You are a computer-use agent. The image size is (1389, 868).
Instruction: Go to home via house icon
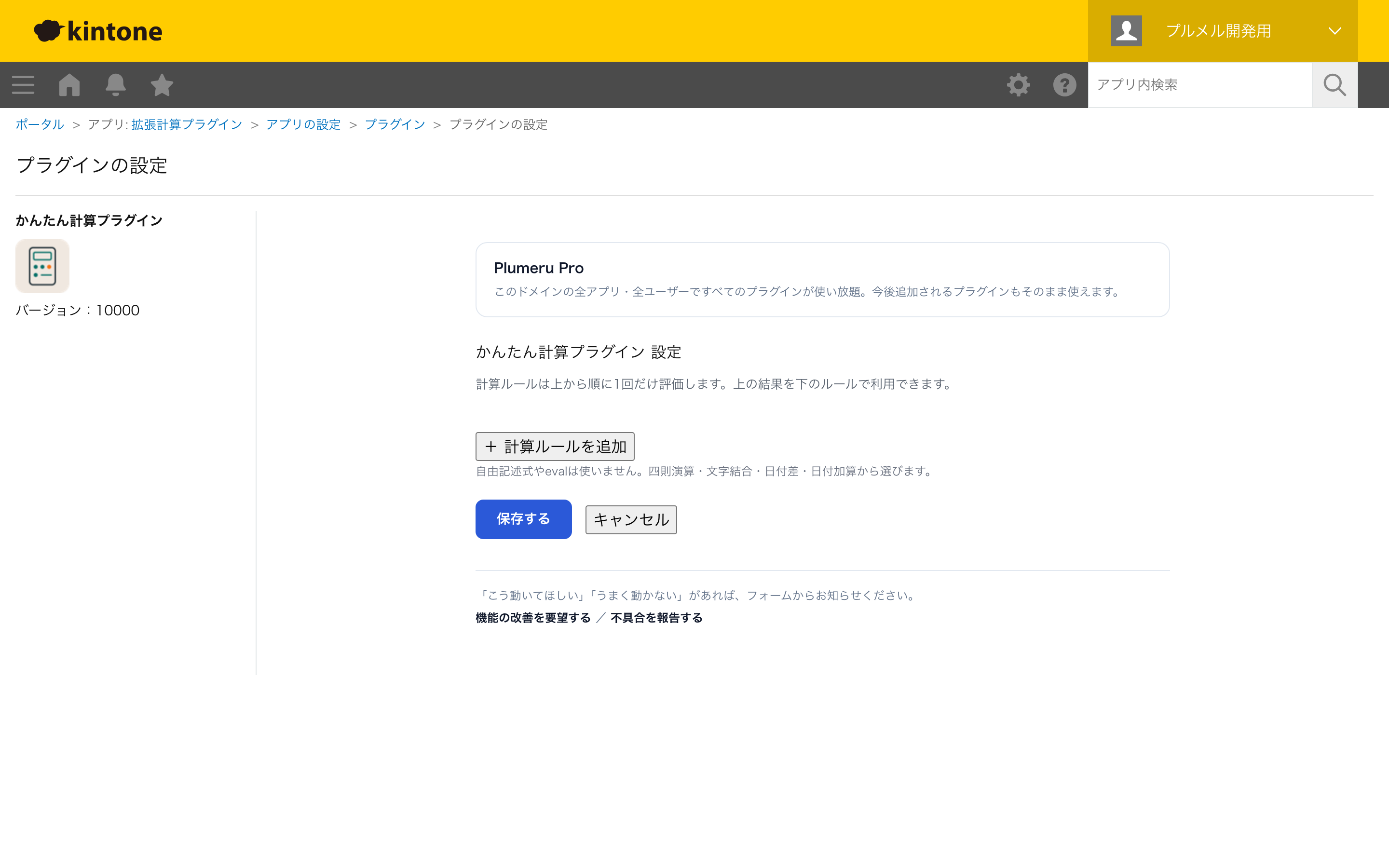pyautogui.click(x=69, y=85)
